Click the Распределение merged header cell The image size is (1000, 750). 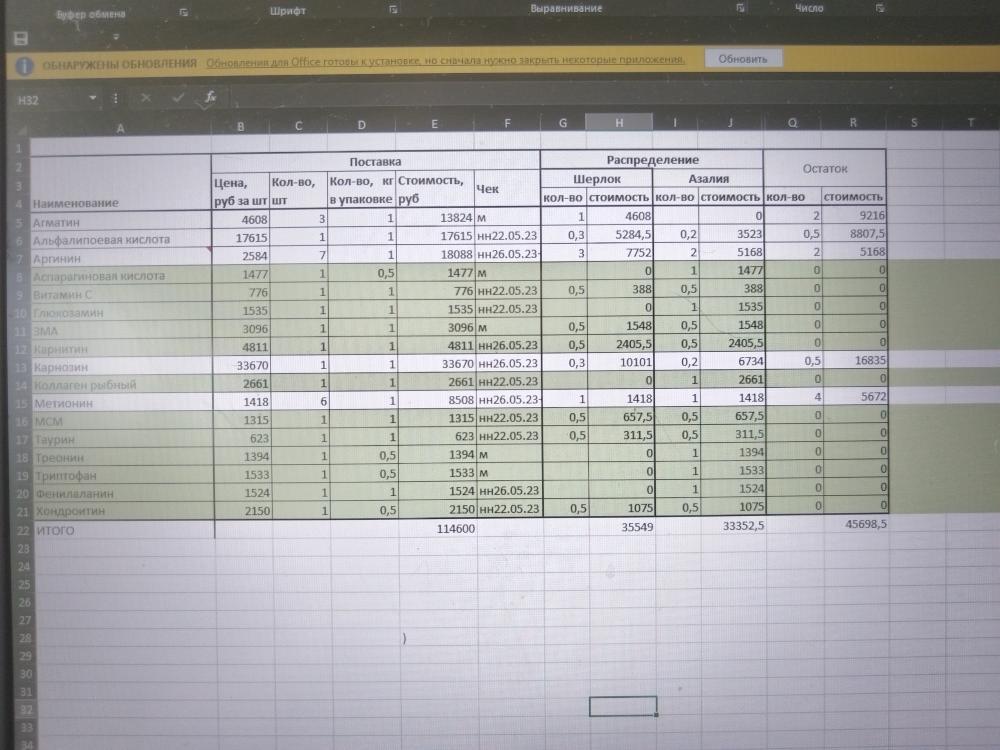pyautogui.click(x=652, y=160)
